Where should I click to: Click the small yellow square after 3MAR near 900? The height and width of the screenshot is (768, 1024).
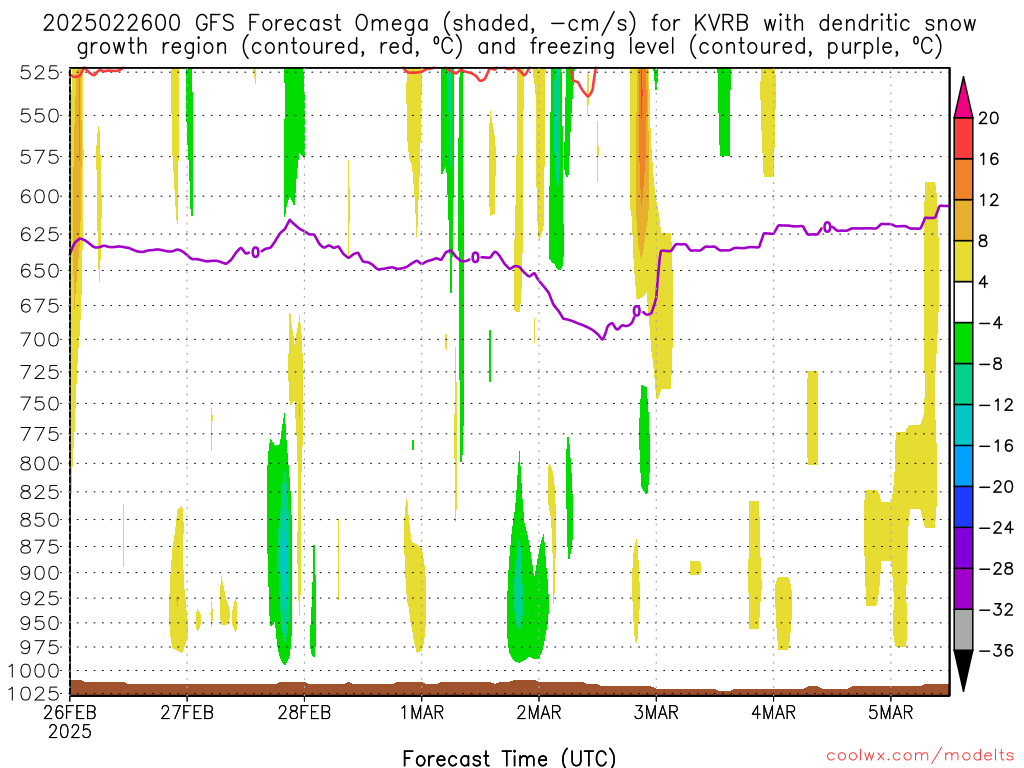695,568
